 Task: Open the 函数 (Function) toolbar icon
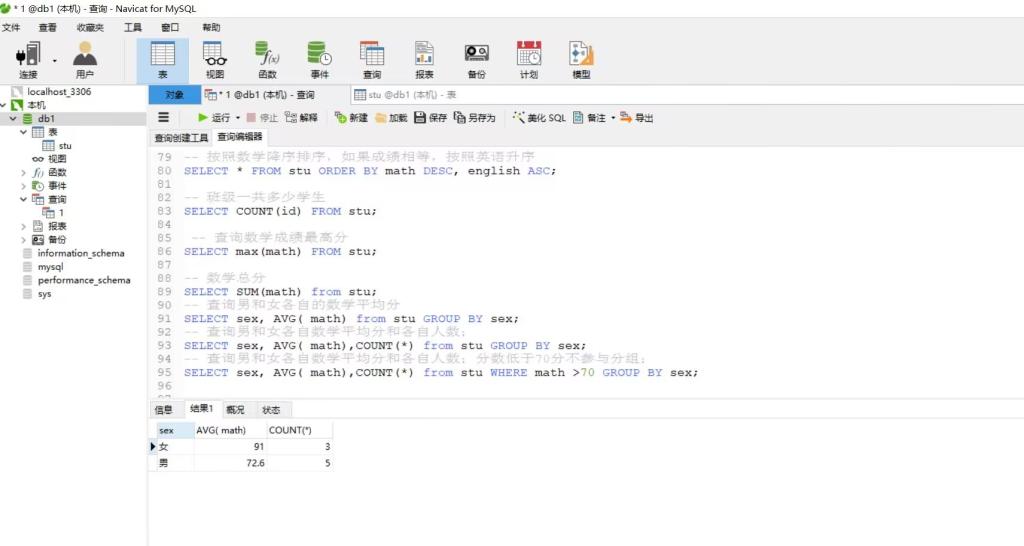coord(267,59)
